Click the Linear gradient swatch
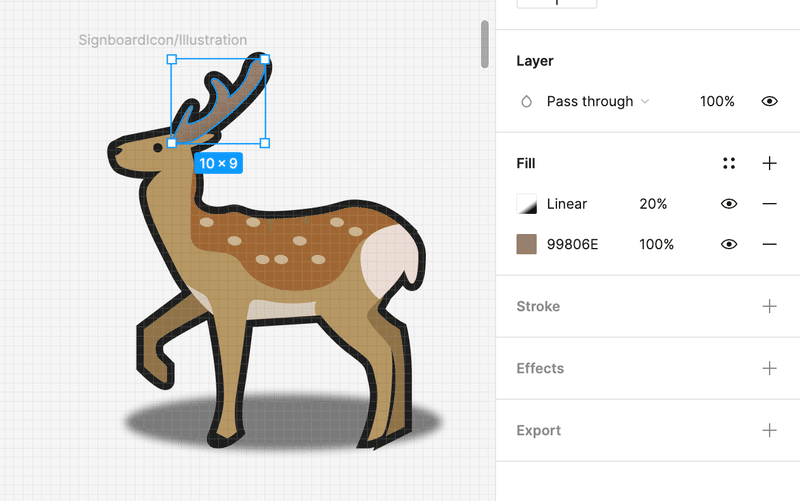 (x=527, y=204)
